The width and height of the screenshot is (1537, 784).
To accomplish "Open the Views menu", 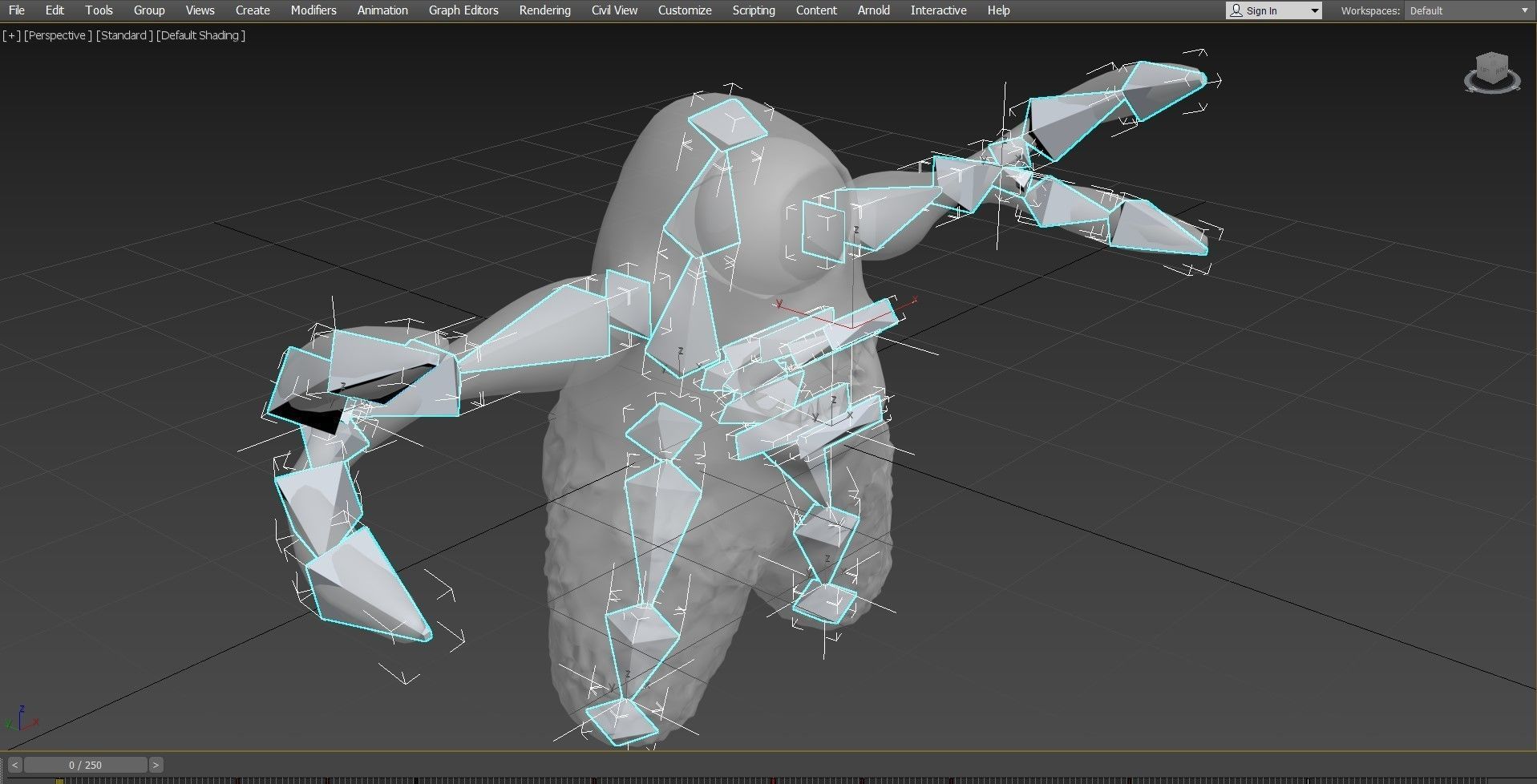I will (200, 10).
